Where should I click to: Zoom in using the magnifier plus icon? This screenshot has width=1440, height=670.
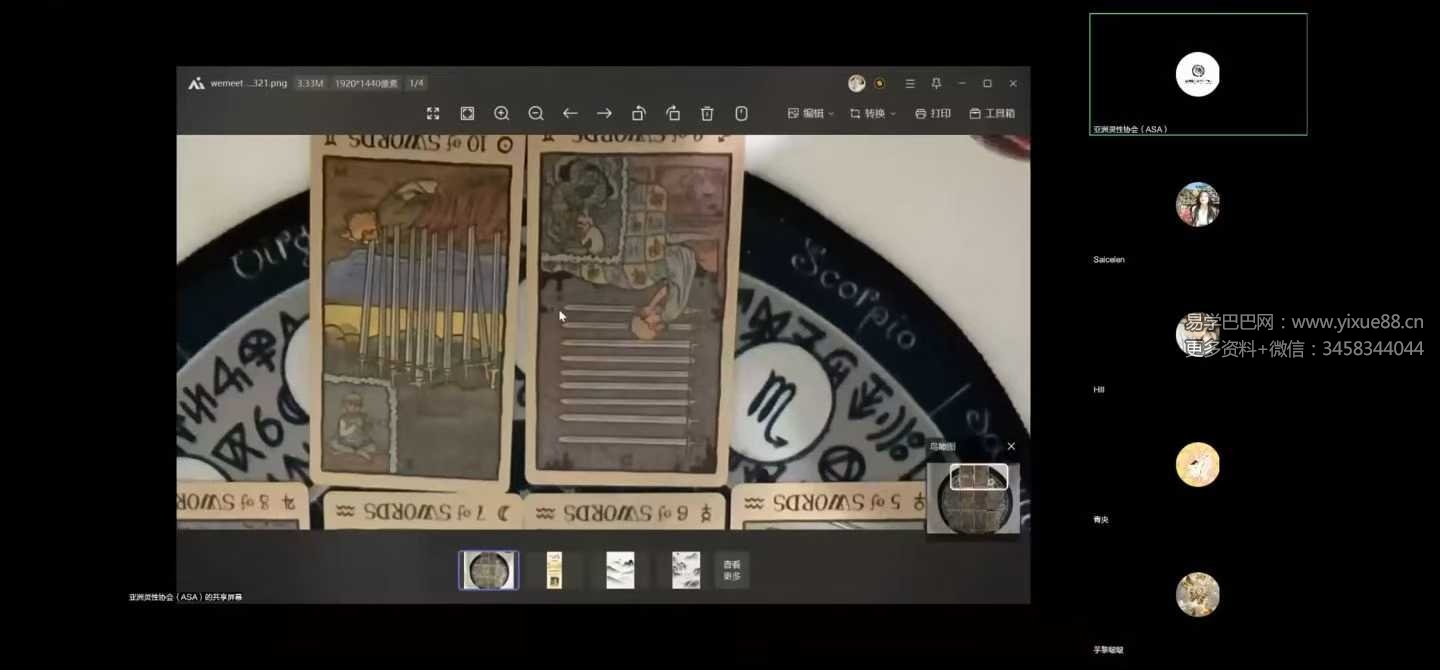click(x=502, y=114)
